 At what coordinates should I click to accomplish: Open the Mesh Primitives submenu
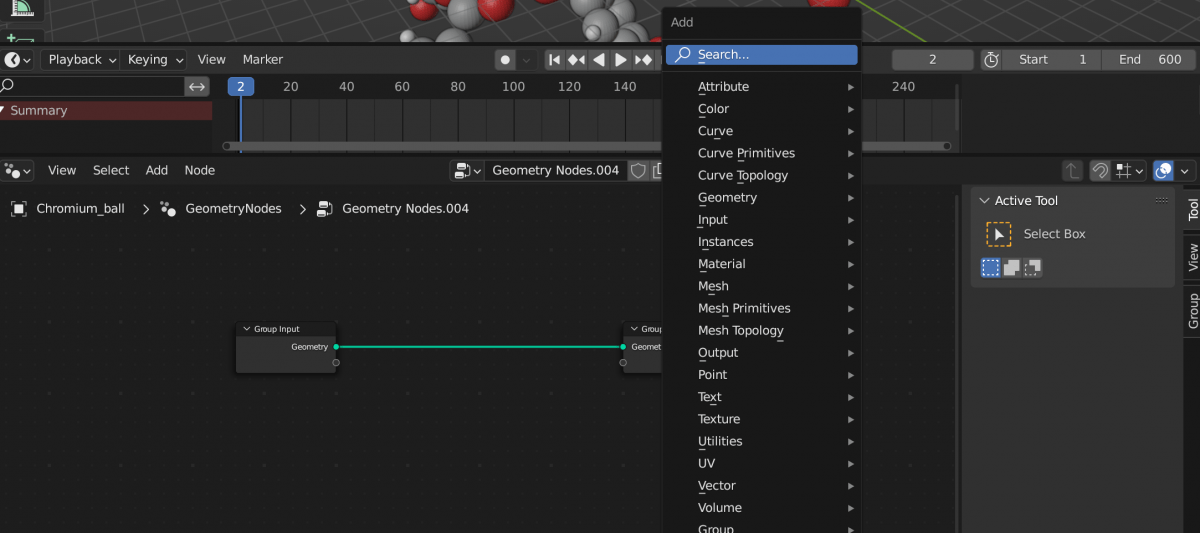point(761,308)
